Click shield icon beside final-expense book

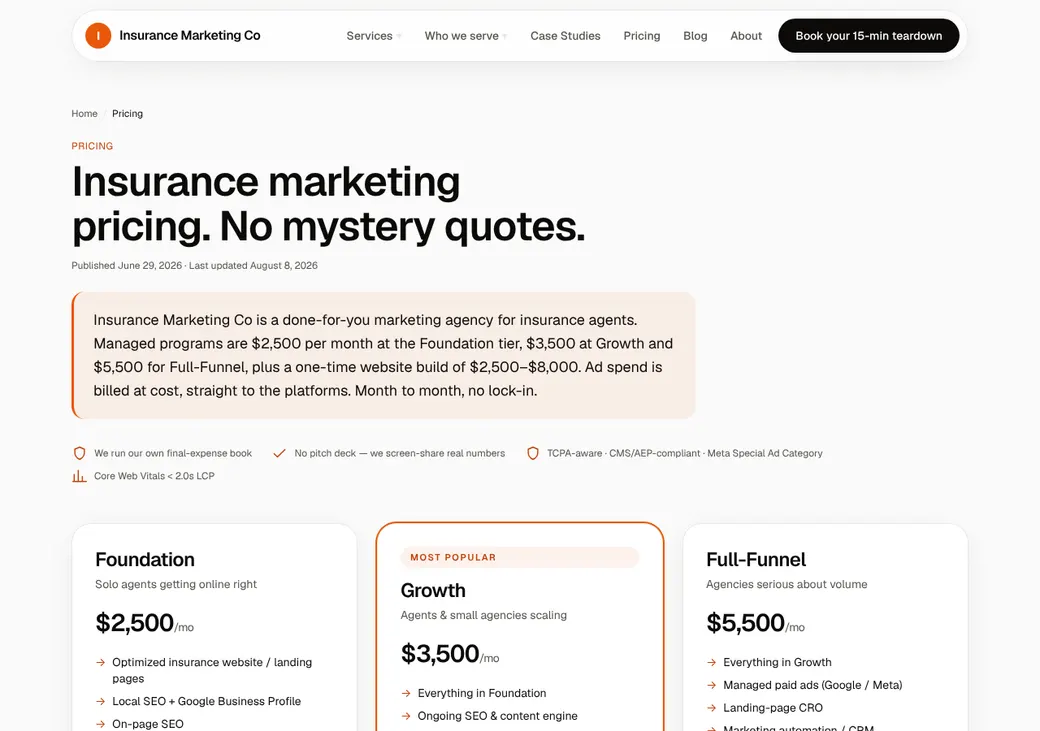click(x=80, y=453)
